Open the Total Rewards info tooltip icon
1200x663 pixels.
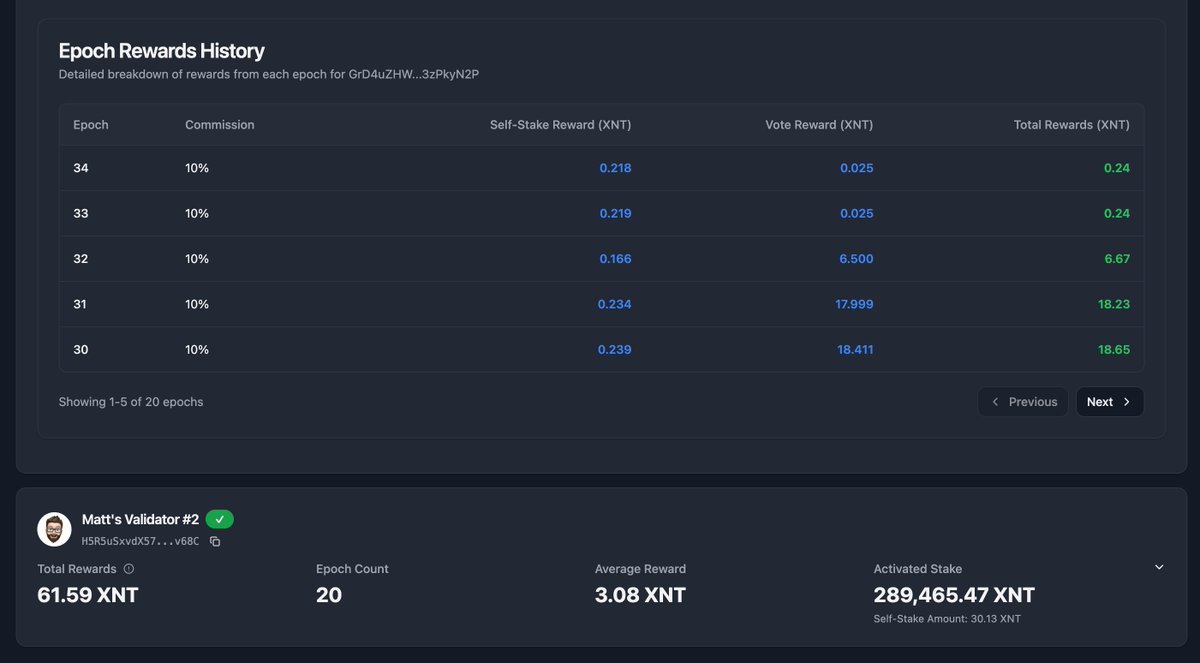[129, 569]
